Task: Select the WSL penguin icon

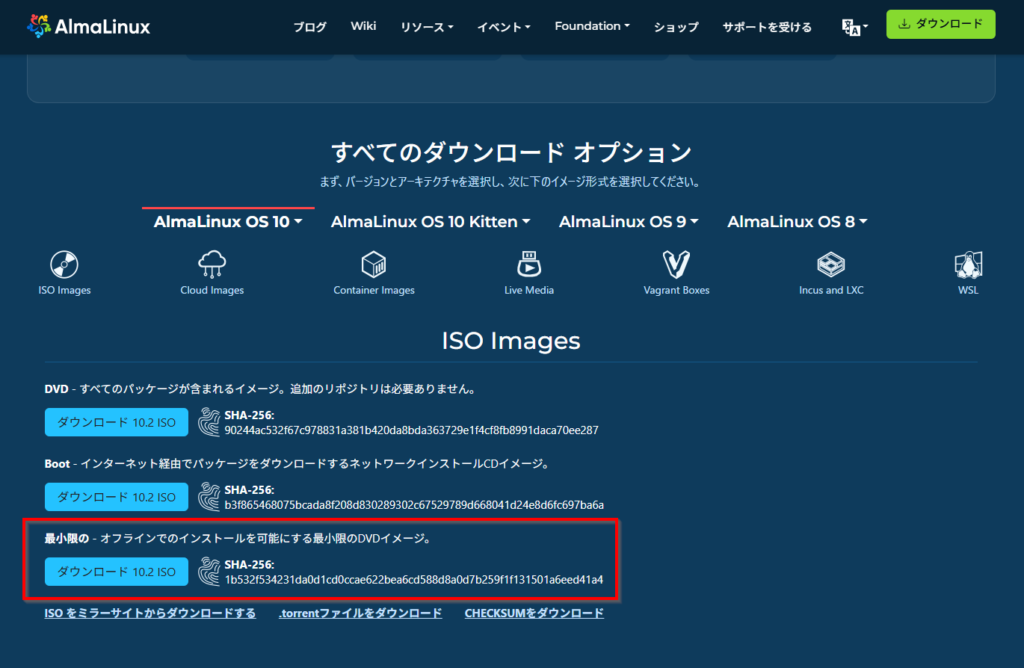Action: click(x=968, y=264)
